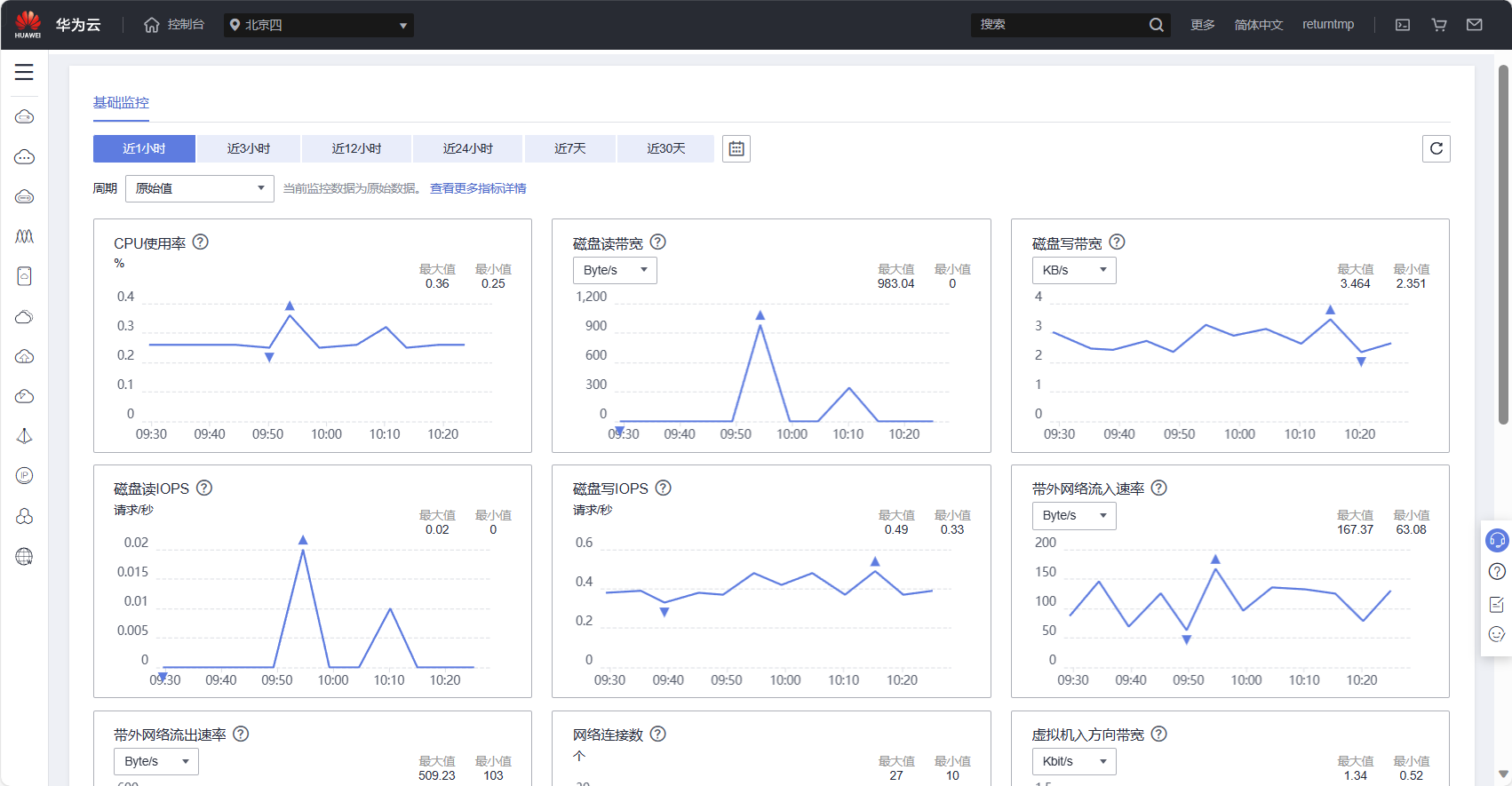Image resolution: width=1512 pixels, height=786 pixels.
Task: Select the 近1小时 time range
Action: coord(144,148)
